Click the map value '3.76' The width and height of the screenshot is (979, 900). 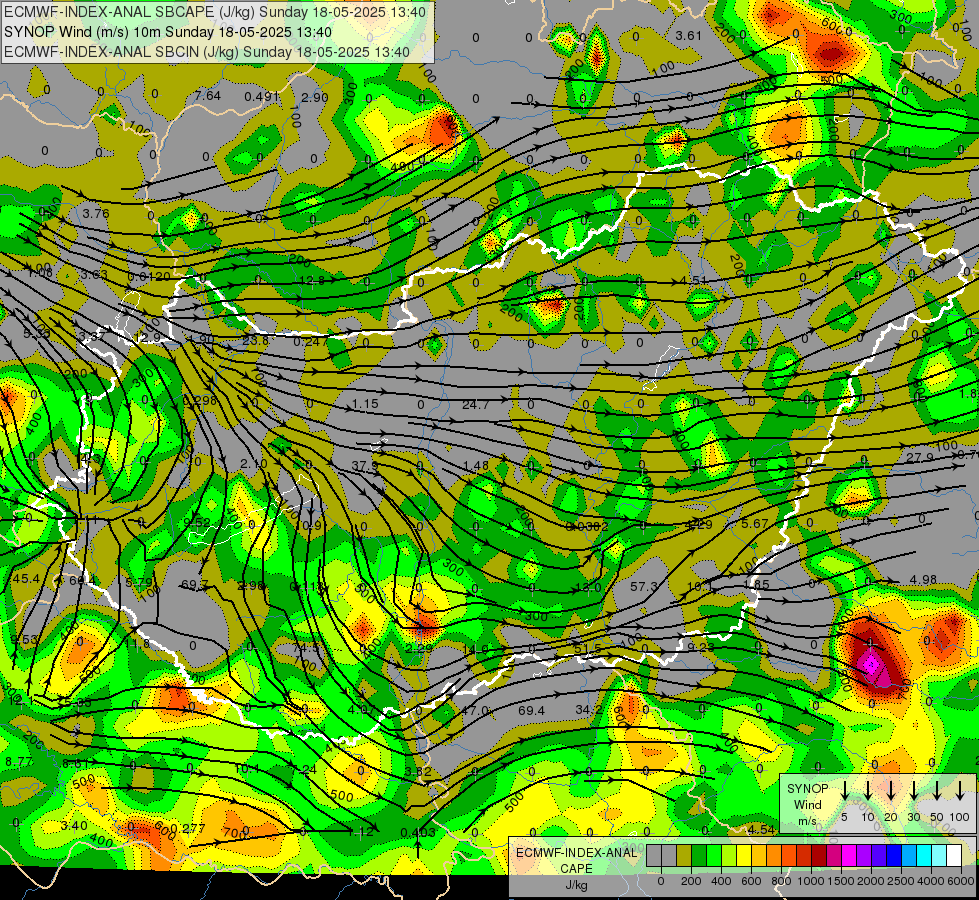click(x=96, y=214)
